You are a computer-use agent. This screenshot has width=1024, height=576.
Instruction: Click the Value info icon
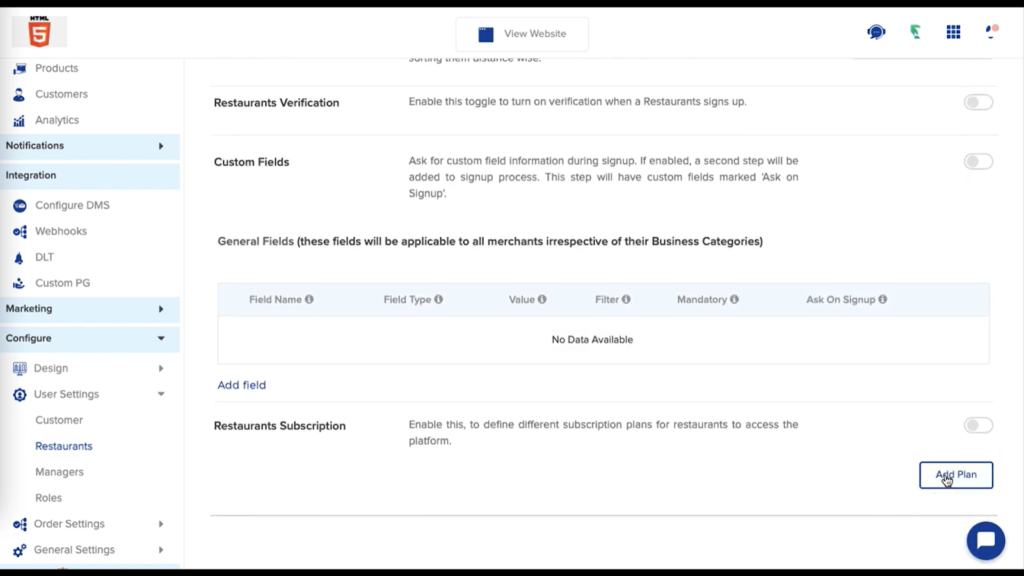coord(542,299)
